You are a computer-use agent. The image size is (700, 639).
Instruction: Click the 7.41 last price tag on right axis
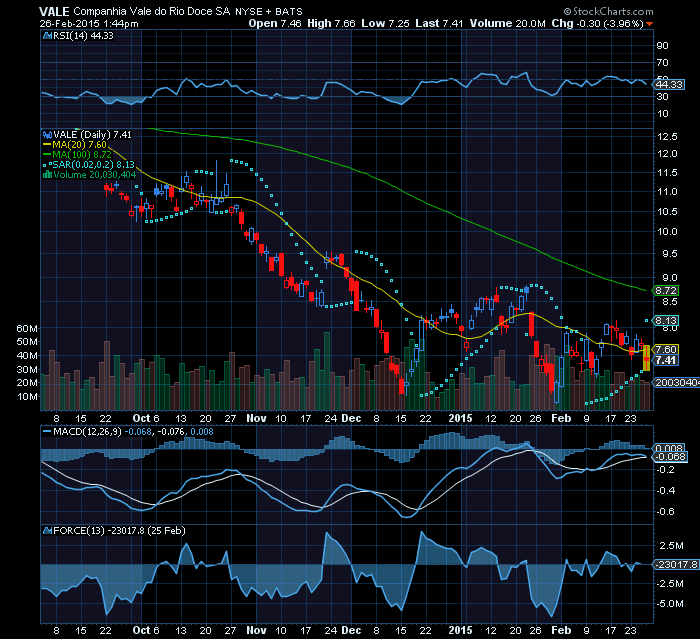(x=666, y=360)
